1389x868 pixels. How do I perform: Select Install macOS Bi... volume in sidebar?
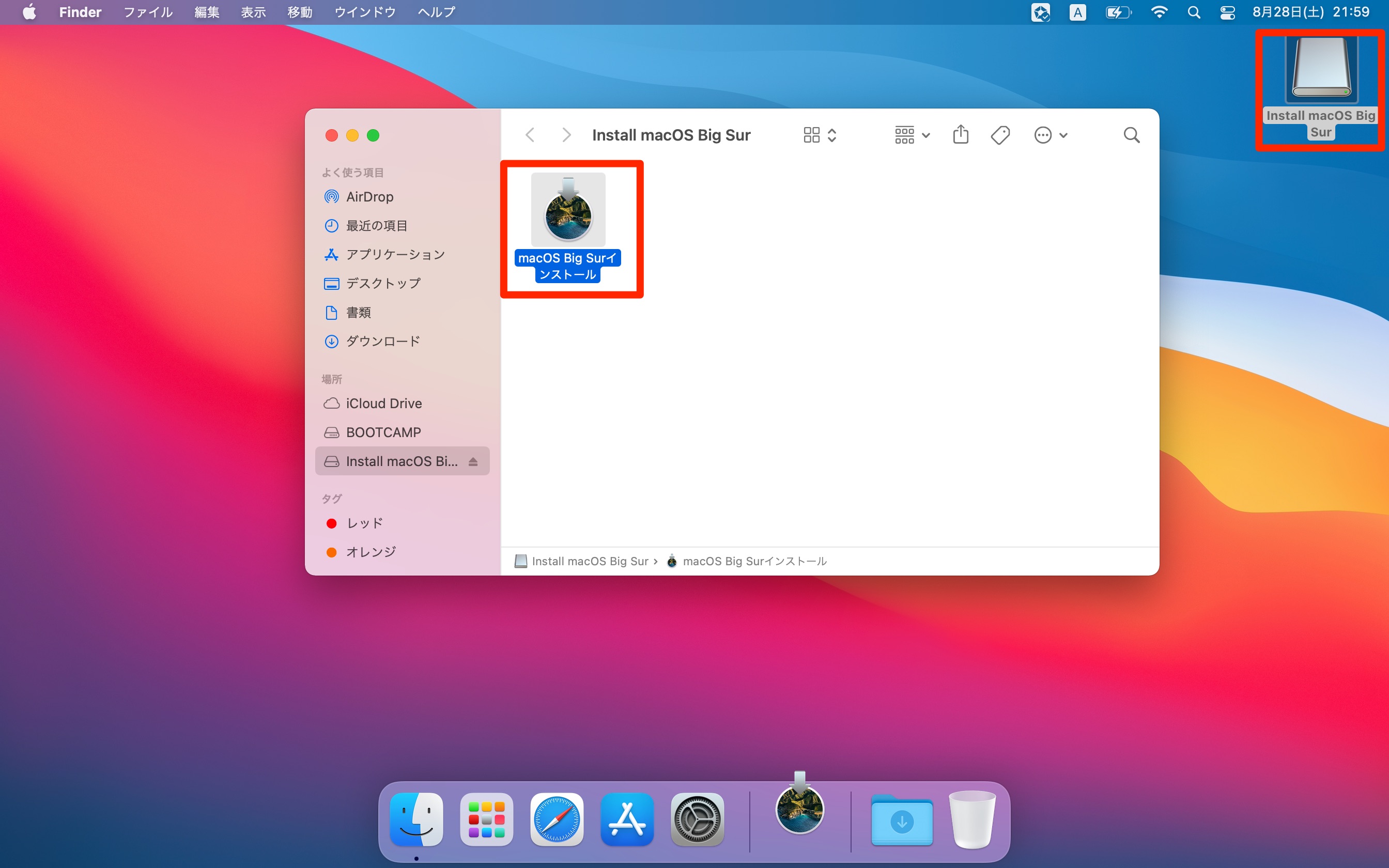pos(402,461)
